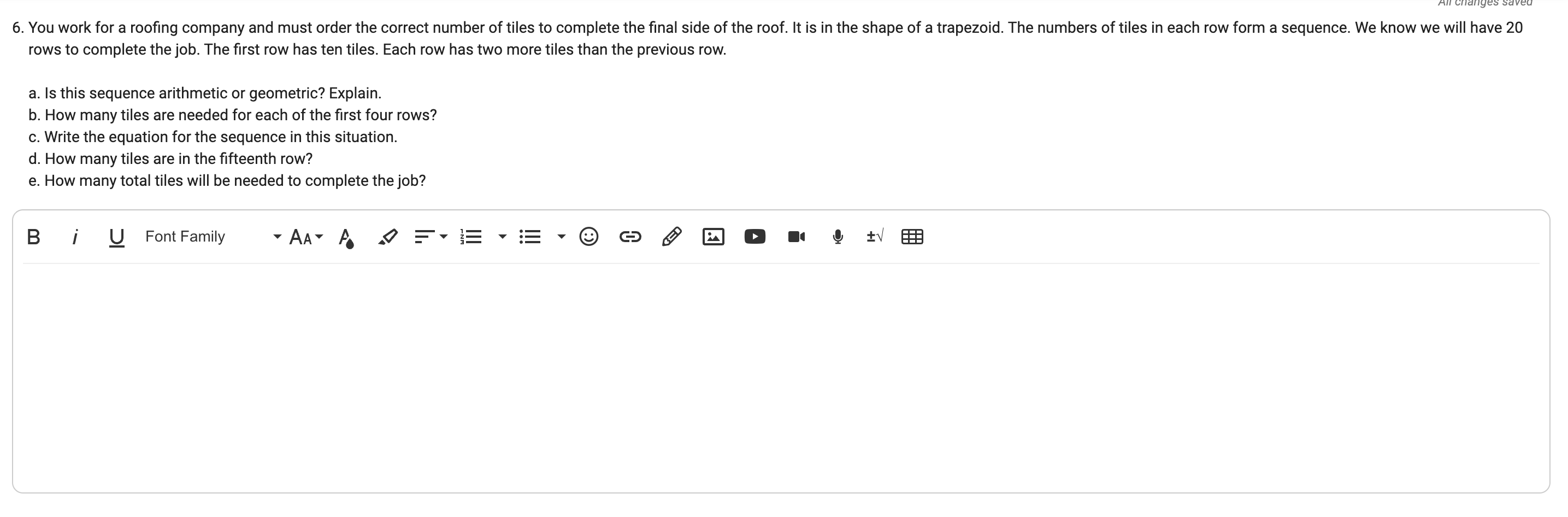Expand numbered list style options
Image resolution: width=1568 pixels, height=517 pixels.
[502, 236]
